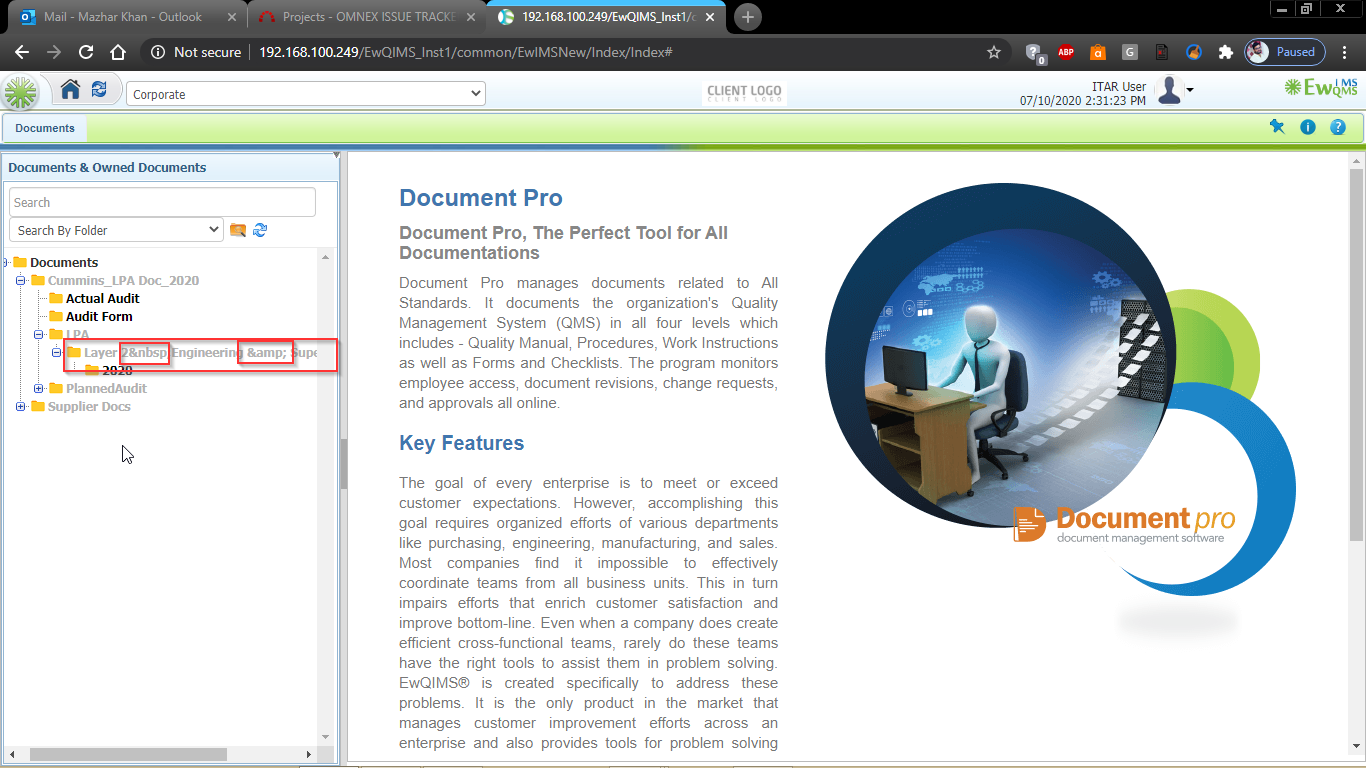Select the PlannedAudit folder

click(x=106, y=388)
